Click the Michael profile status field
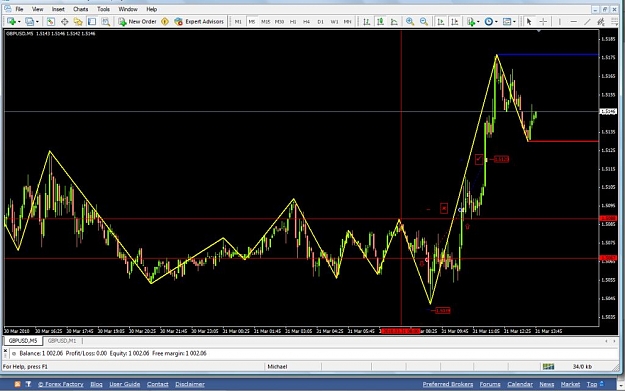This screenshot has height=391, width=625. [277, 366]
